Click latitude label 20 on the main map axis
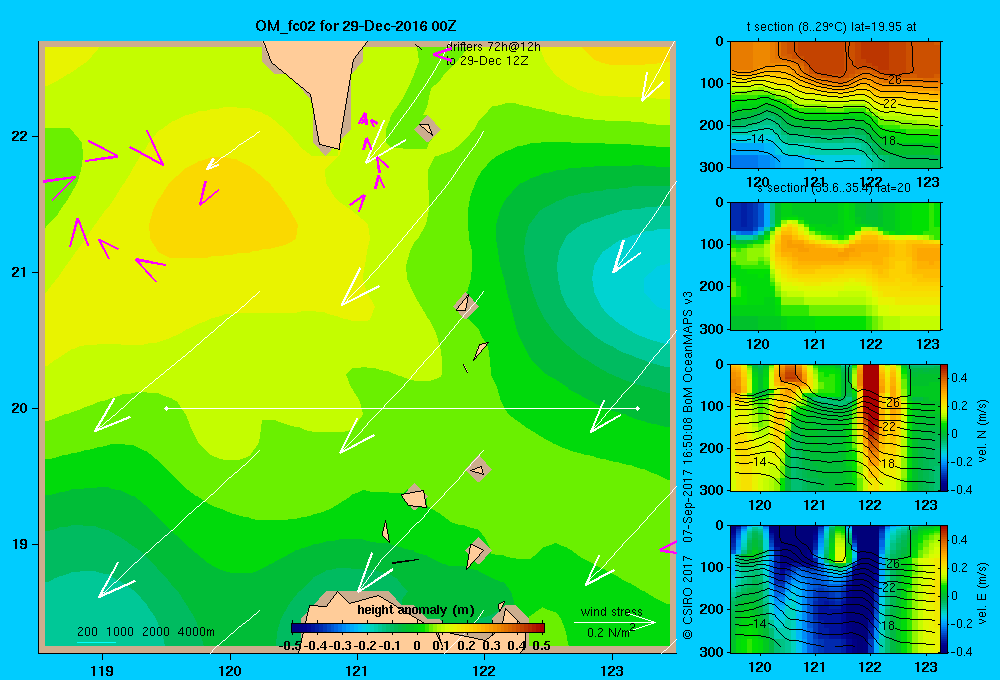 click(20, 408)
